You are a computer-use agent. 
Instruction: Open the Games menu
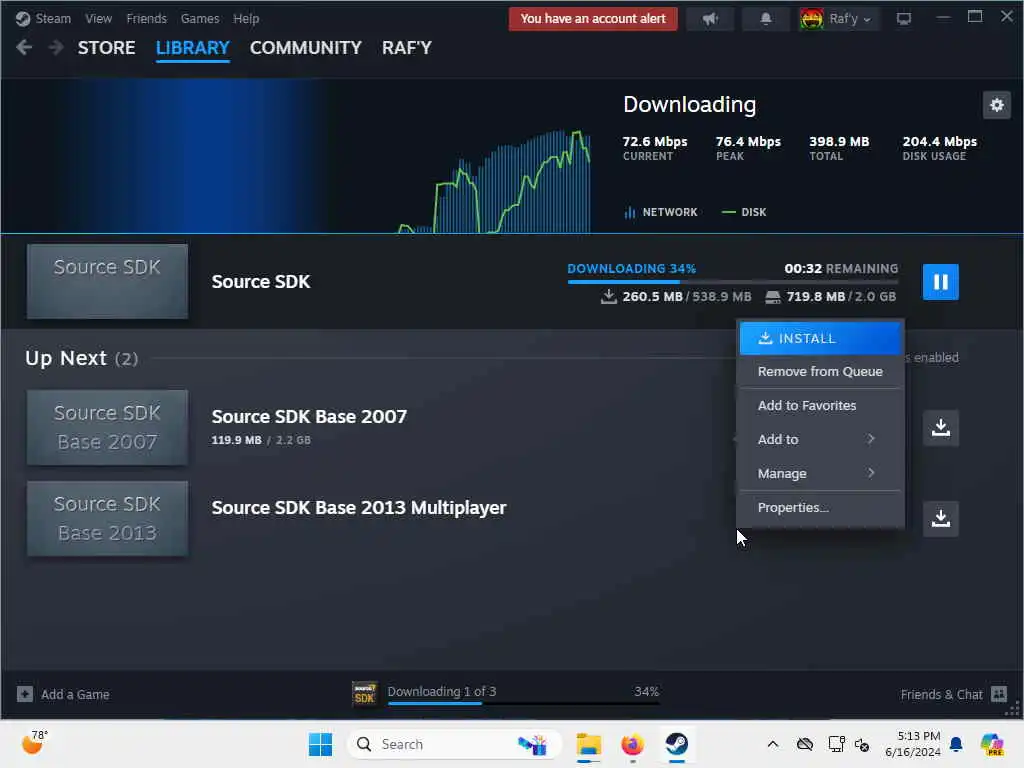[200, 19]
